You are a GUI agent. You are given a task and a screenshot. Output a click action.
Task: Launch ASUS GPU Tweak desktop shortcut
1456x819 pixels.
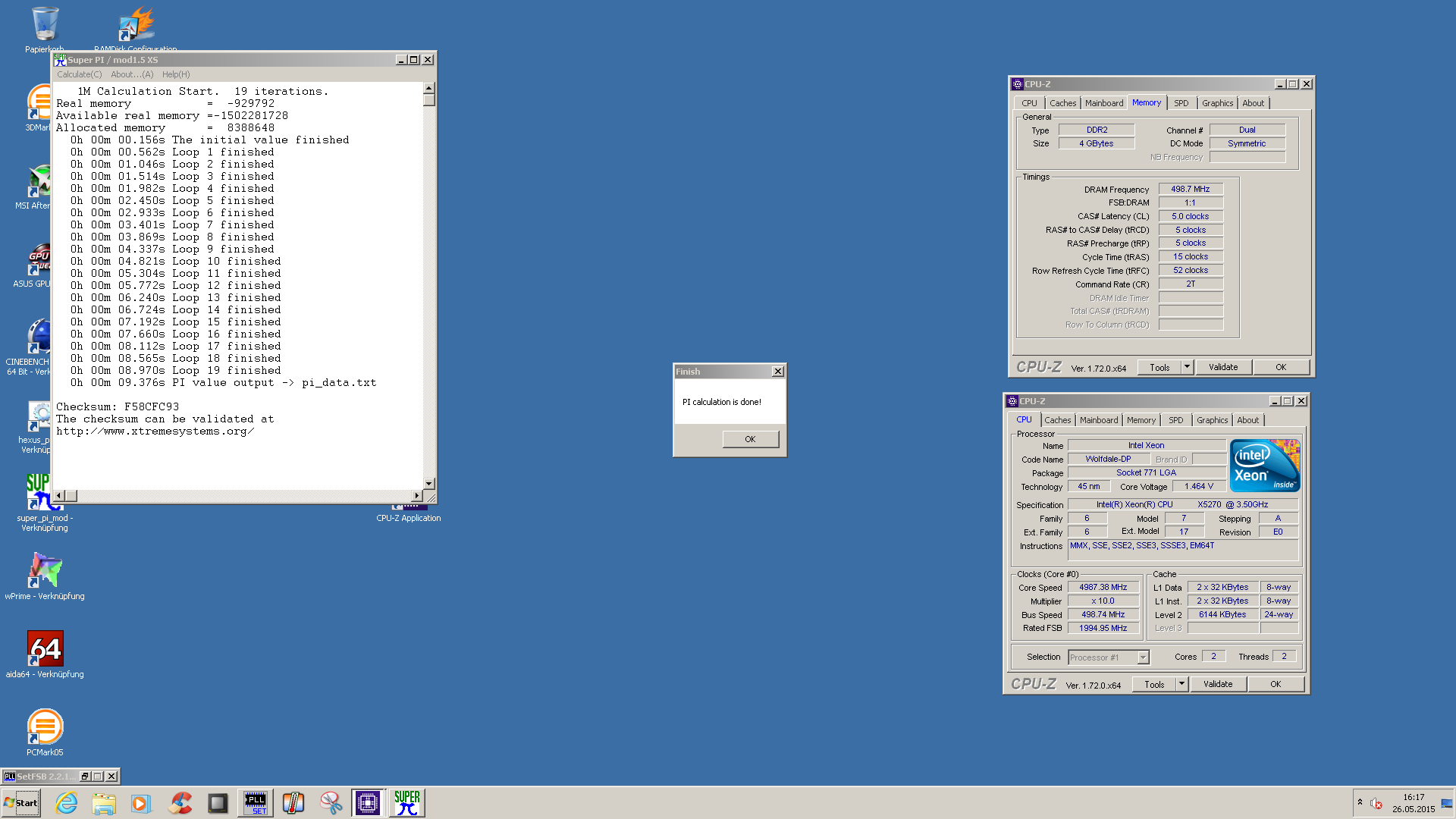pyautogui.click(x=34, y=264)
